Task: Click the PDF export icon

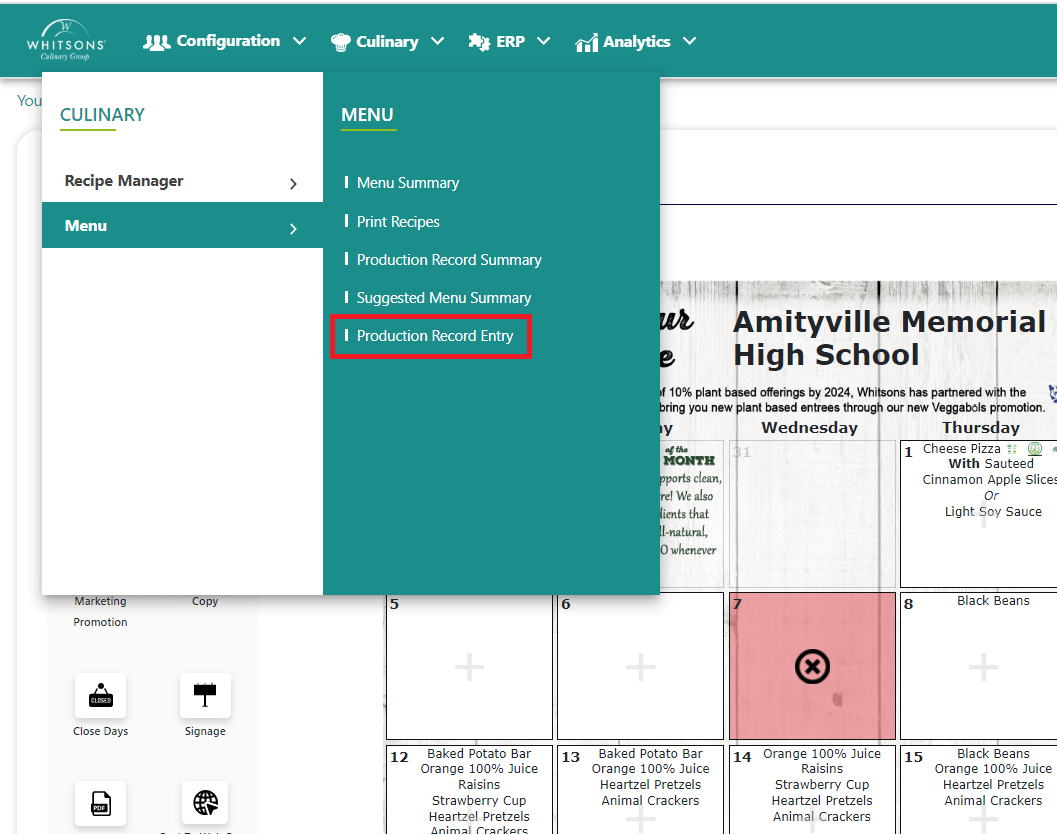Action: (x=100, y=803)
